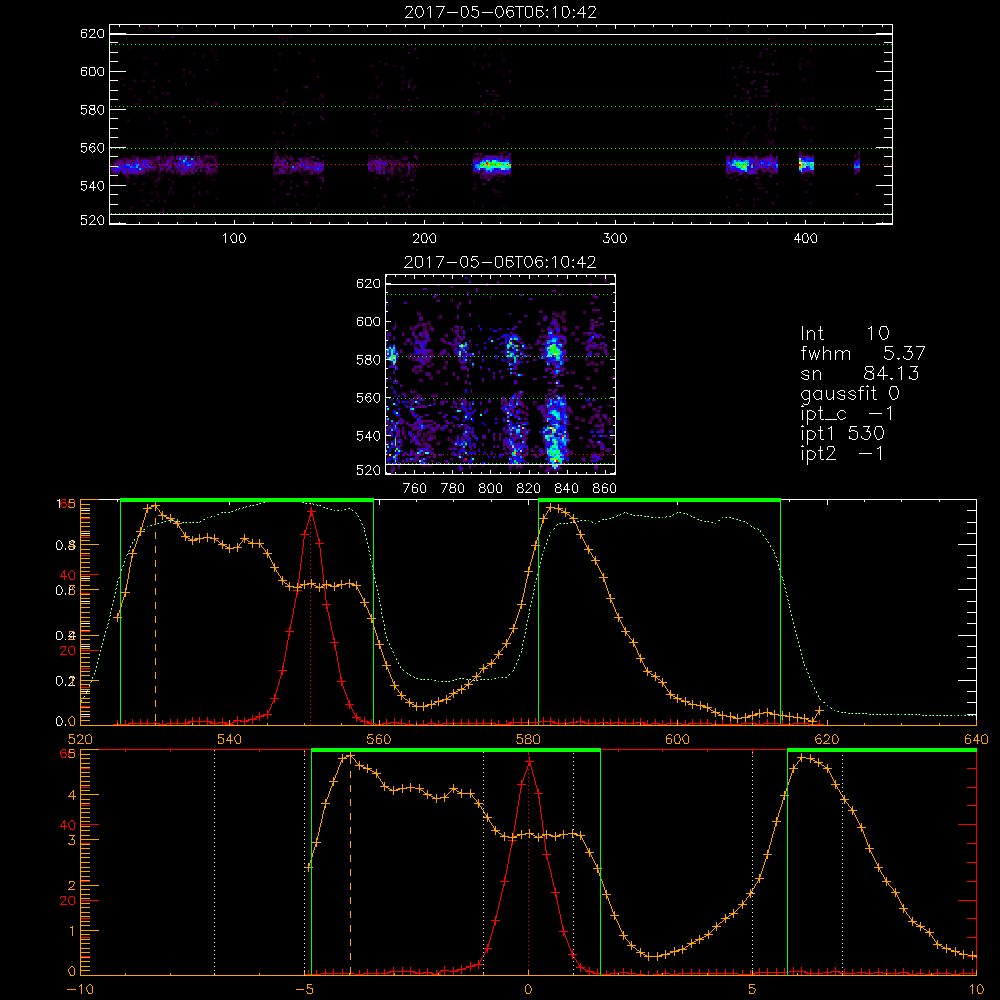1000x1000 pixels.
Task: Click x-axis label 760 on middle image
Action: pos(415,489)
